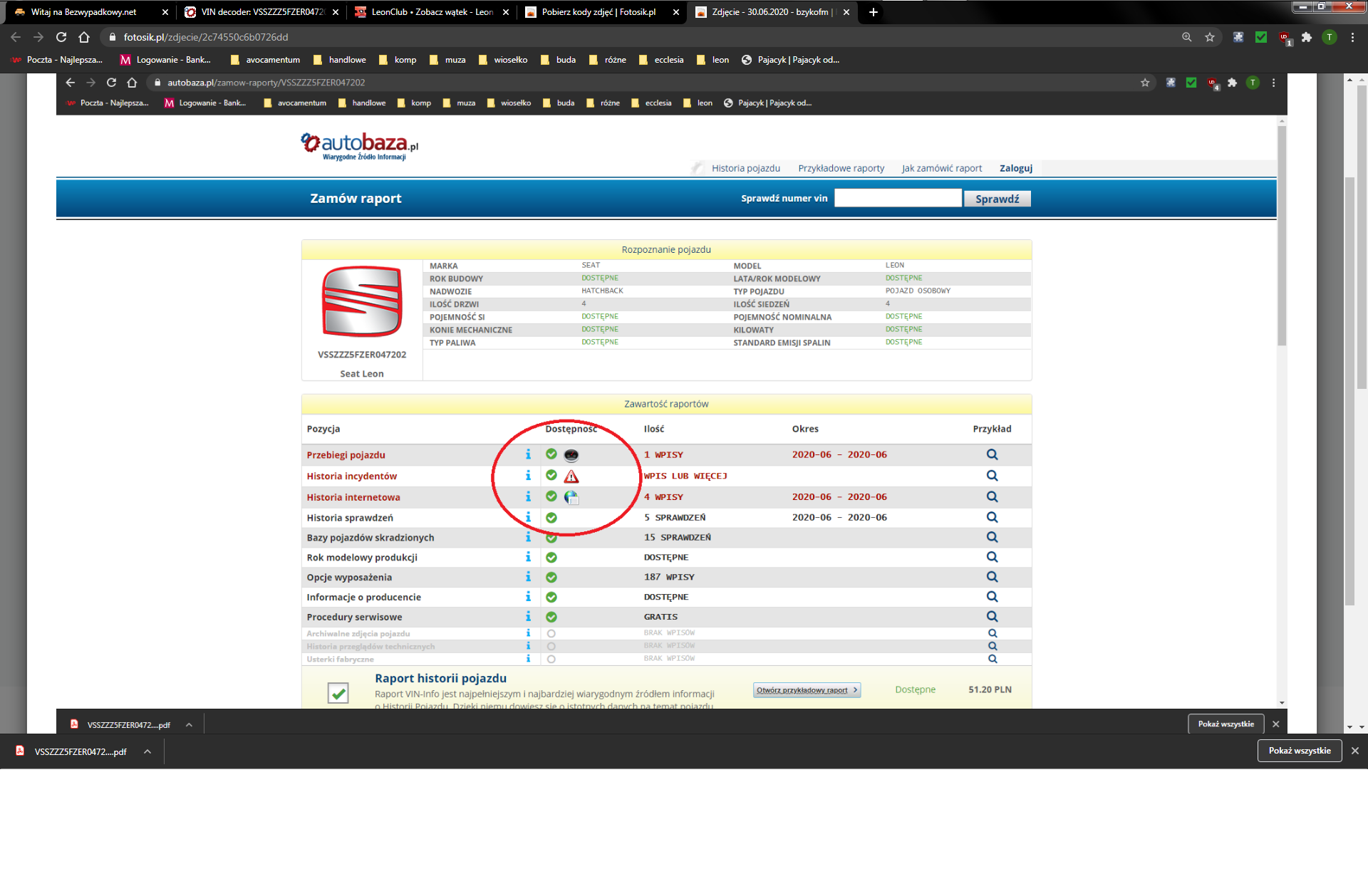1368x896 pixels.
Task: Open Chrome's three-dot menu in main toolbar
Action: (1352, 37)
